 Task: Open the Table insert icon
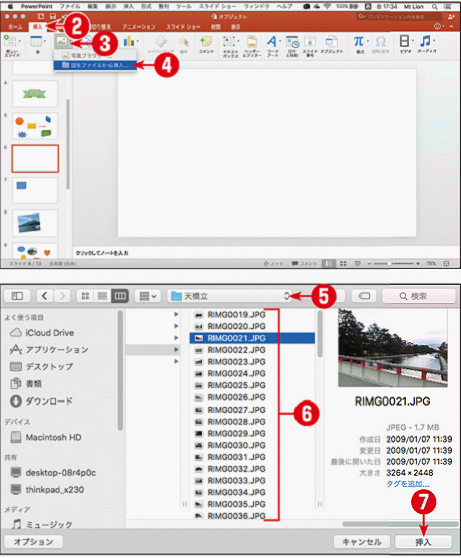coord(36,41)
